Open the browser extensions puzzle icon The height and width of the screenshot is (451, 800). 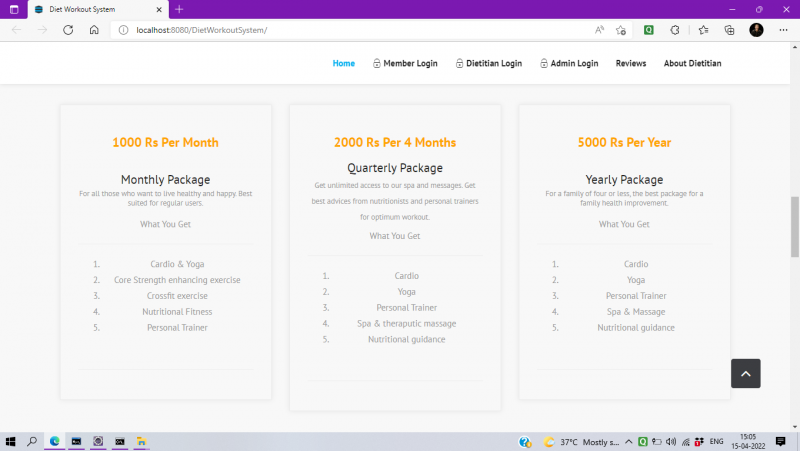(x=675, y=30)
